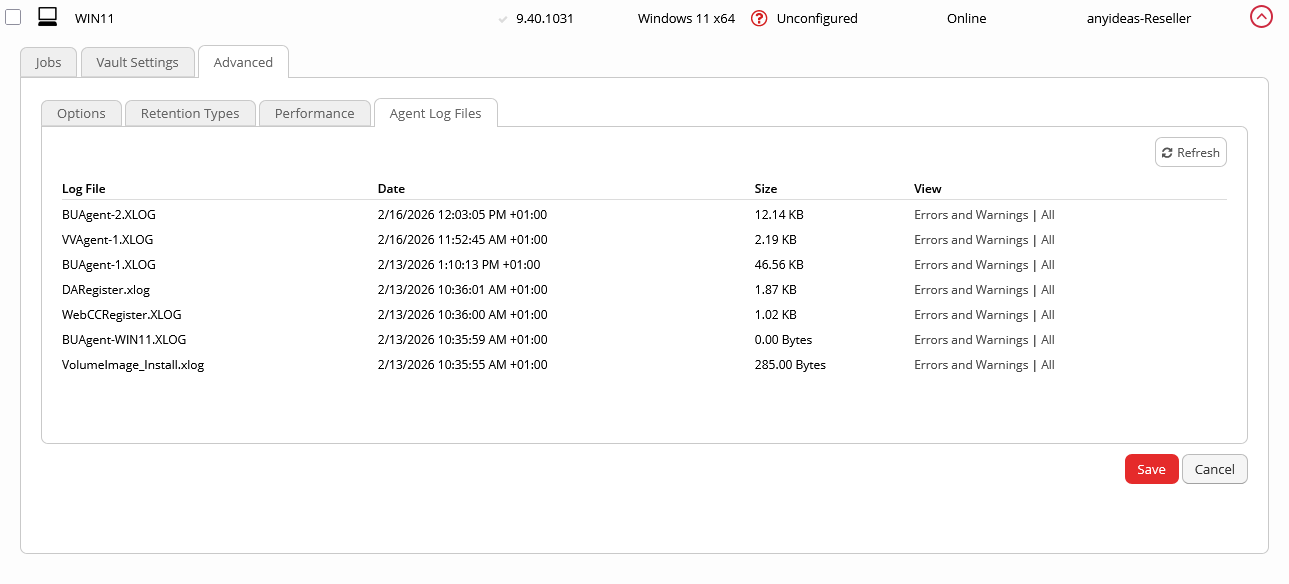Collapse the WIN11 agent details chevron
Image resolution: width=1289 pixels, height=584 pixels.
[x=1261, y=17]
